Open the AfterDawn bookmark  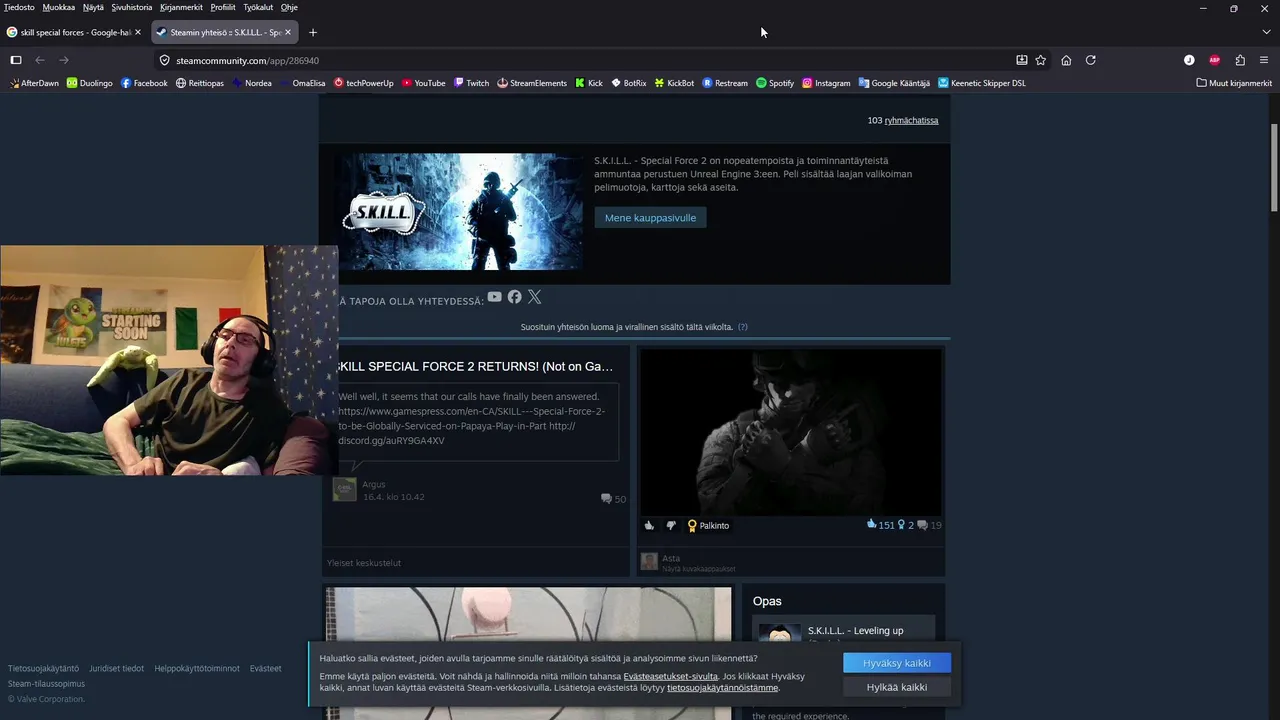(x=34, y=83)
